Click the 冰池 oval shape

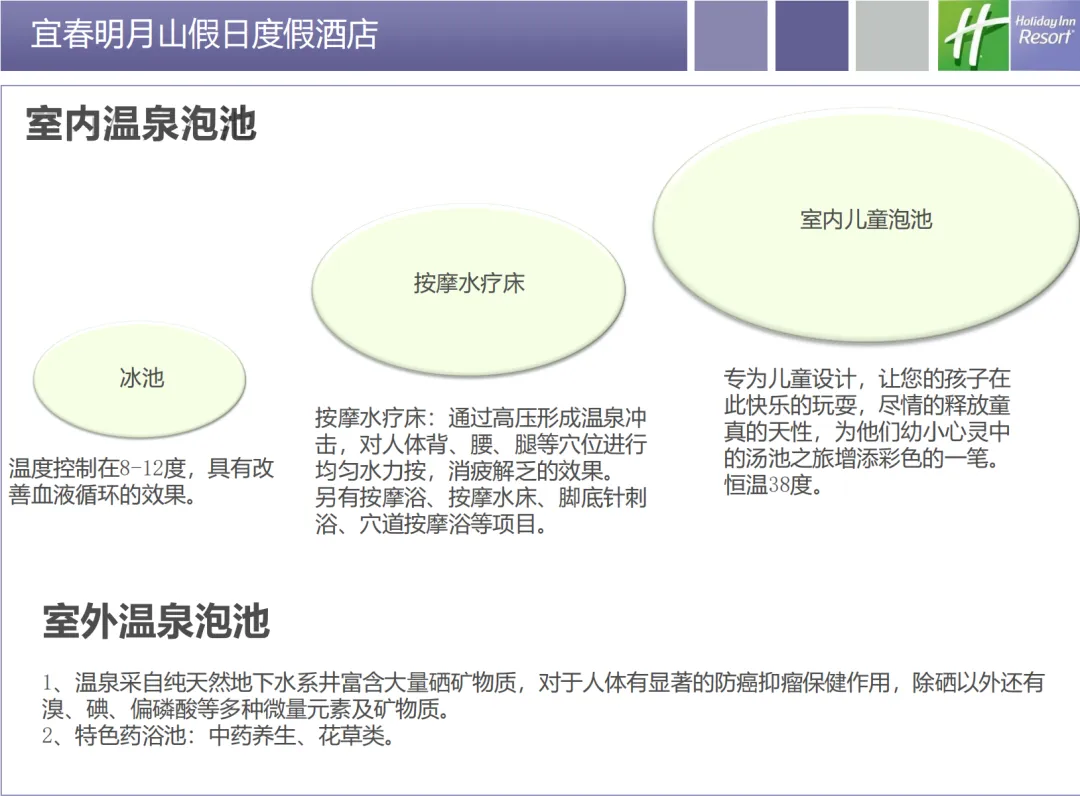point(140,379)
